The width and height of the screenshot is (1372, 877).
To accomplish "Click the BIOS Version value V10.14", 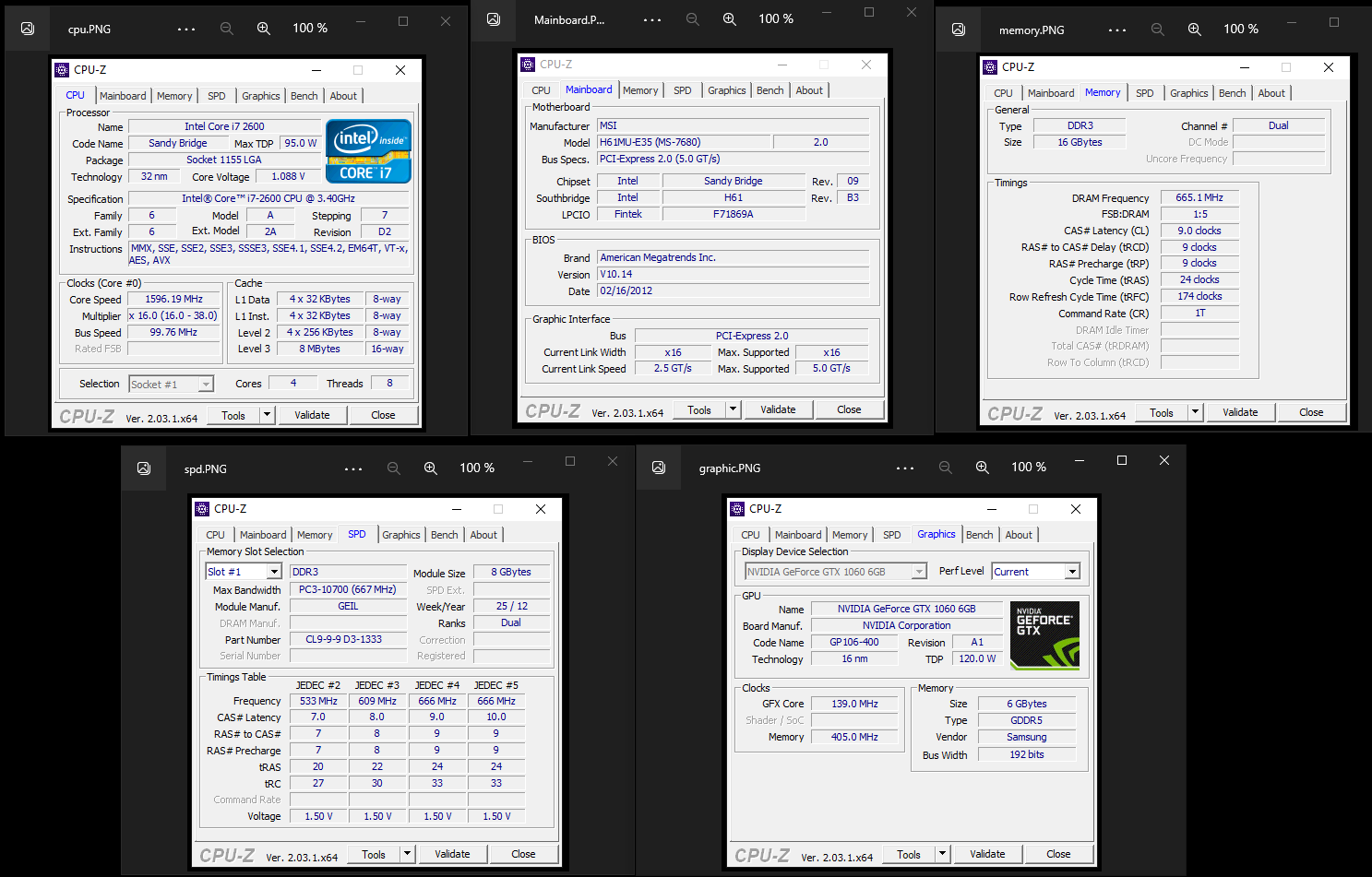I will coord(734,274).
